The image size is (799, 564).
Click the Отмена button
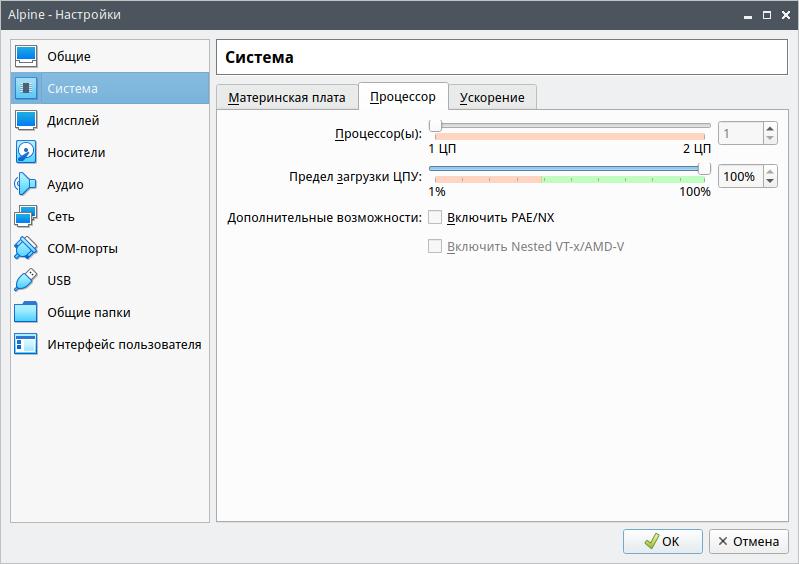[749, 541]
